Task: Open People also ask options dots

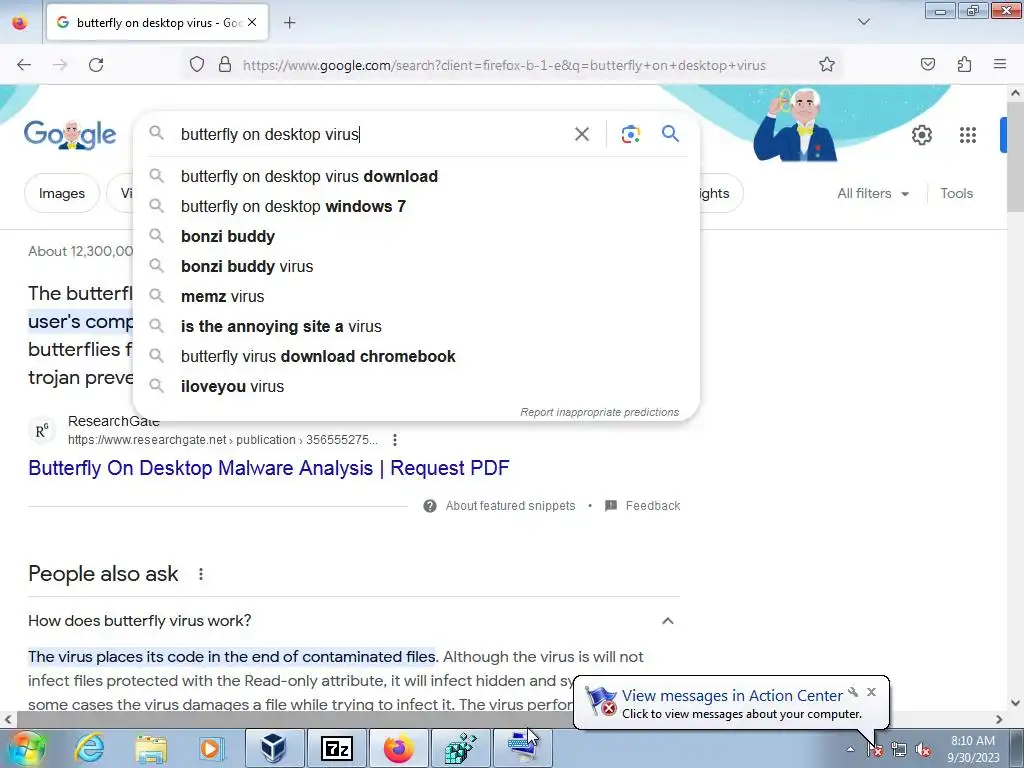Action: pos(200,574)
